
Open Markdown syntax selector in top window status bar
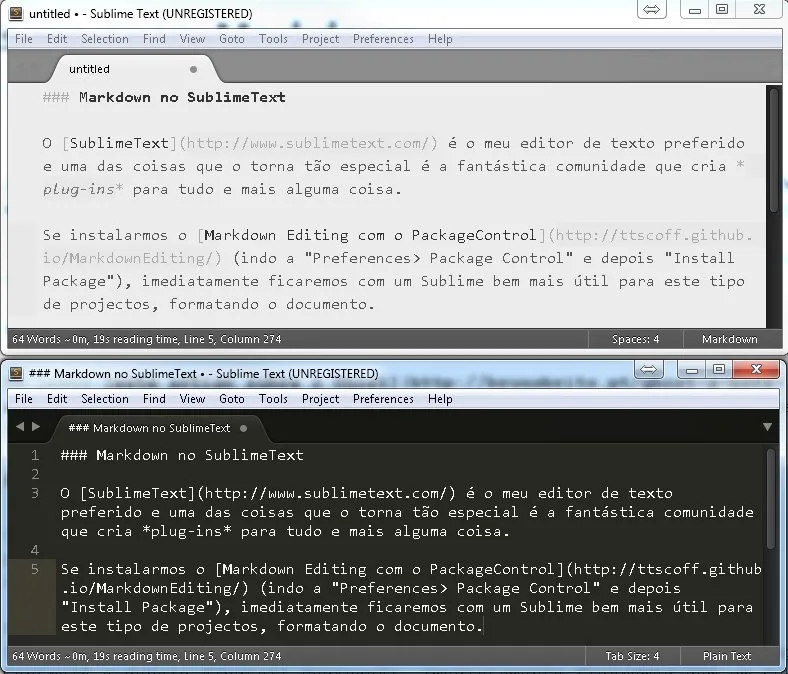[730, 339]
